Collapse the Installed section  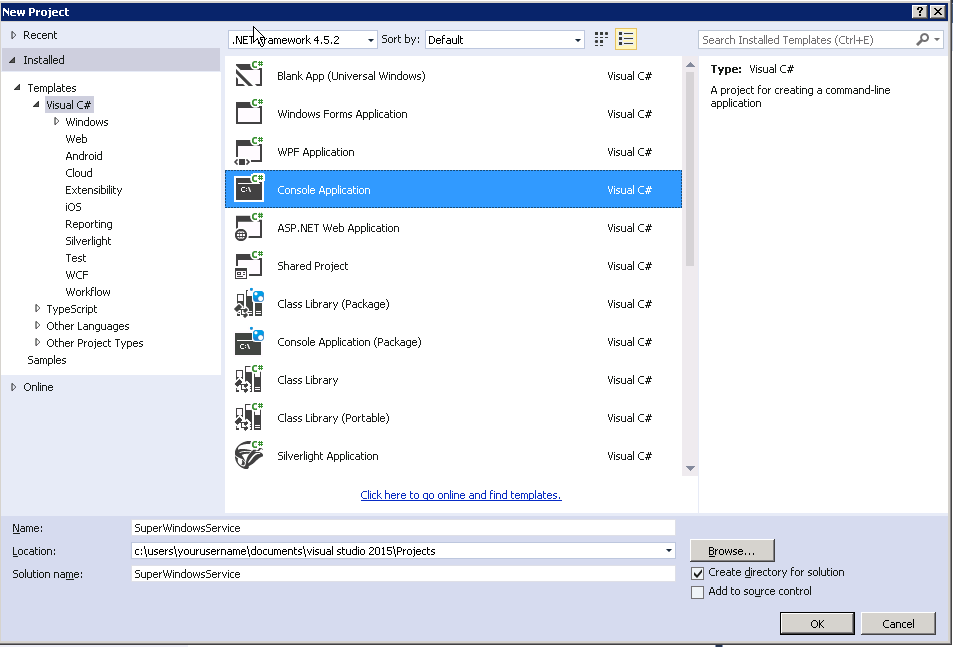click(12, 60)
